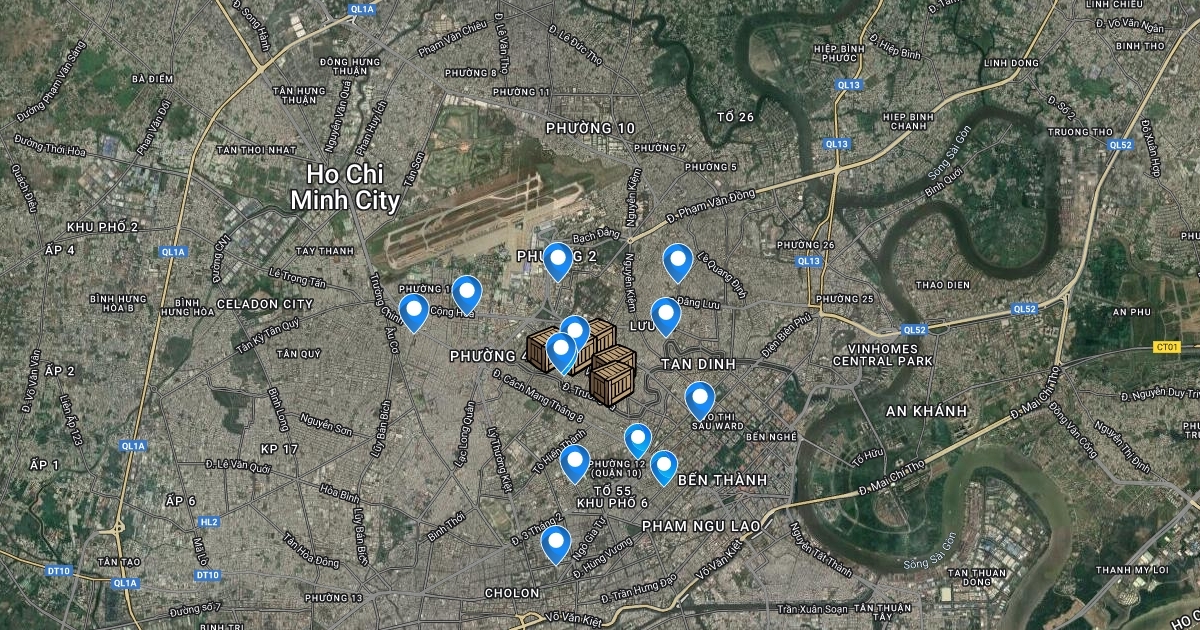Click the leftmost pin near Trường Chinh road

tap(413, 312)
